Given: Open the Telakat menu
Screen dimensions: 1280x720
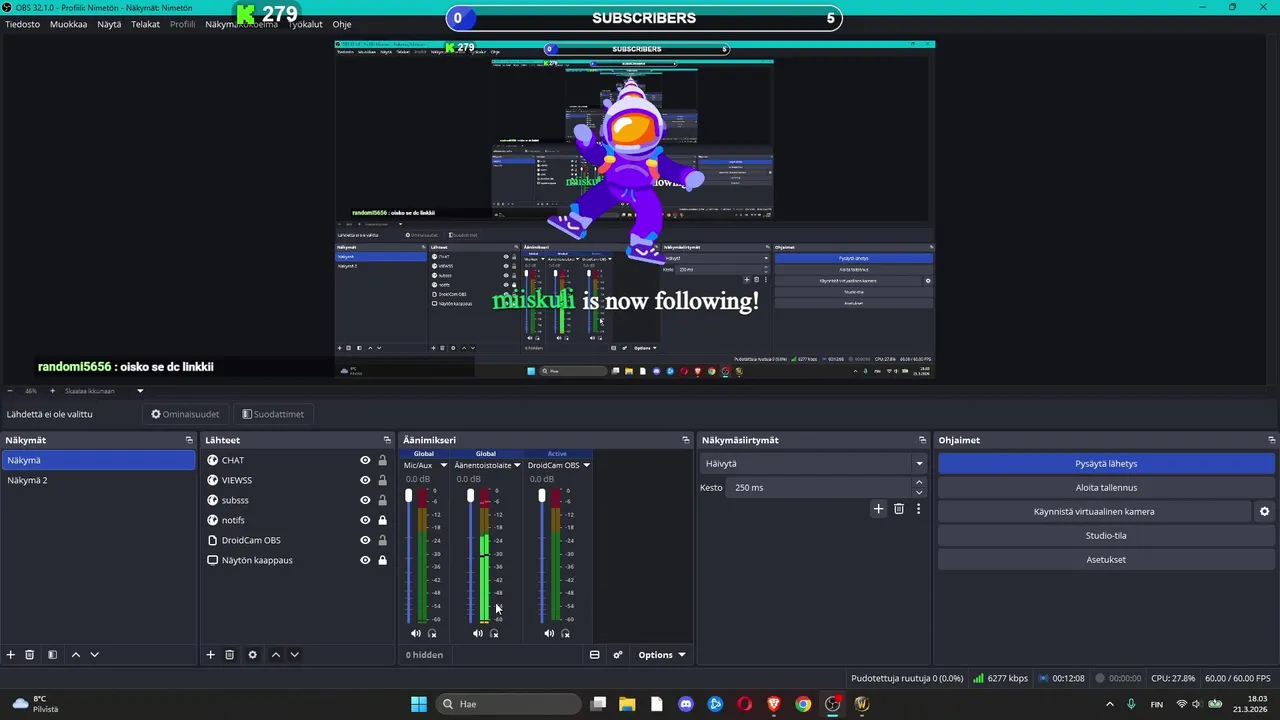Looking at the screenshot, I should click(x=145, y=24).
